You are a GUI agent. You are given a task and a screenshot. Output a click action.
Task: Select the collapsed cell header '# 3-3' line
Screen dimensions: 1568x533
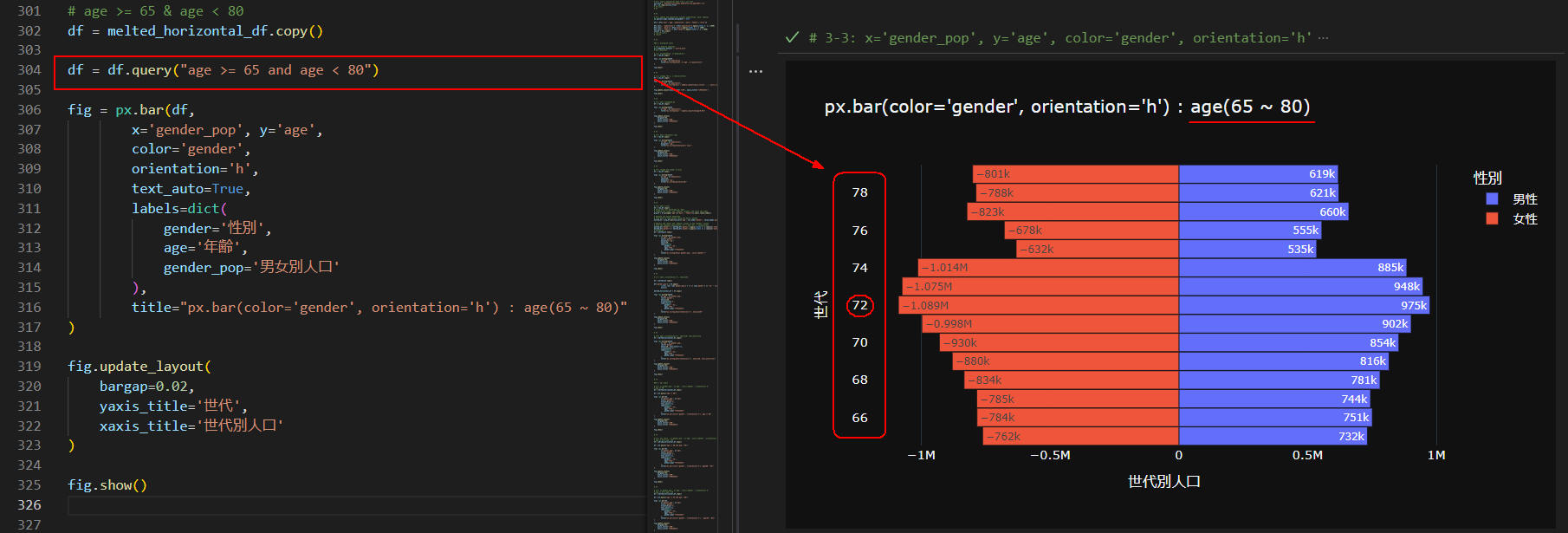pos(1059,38)
